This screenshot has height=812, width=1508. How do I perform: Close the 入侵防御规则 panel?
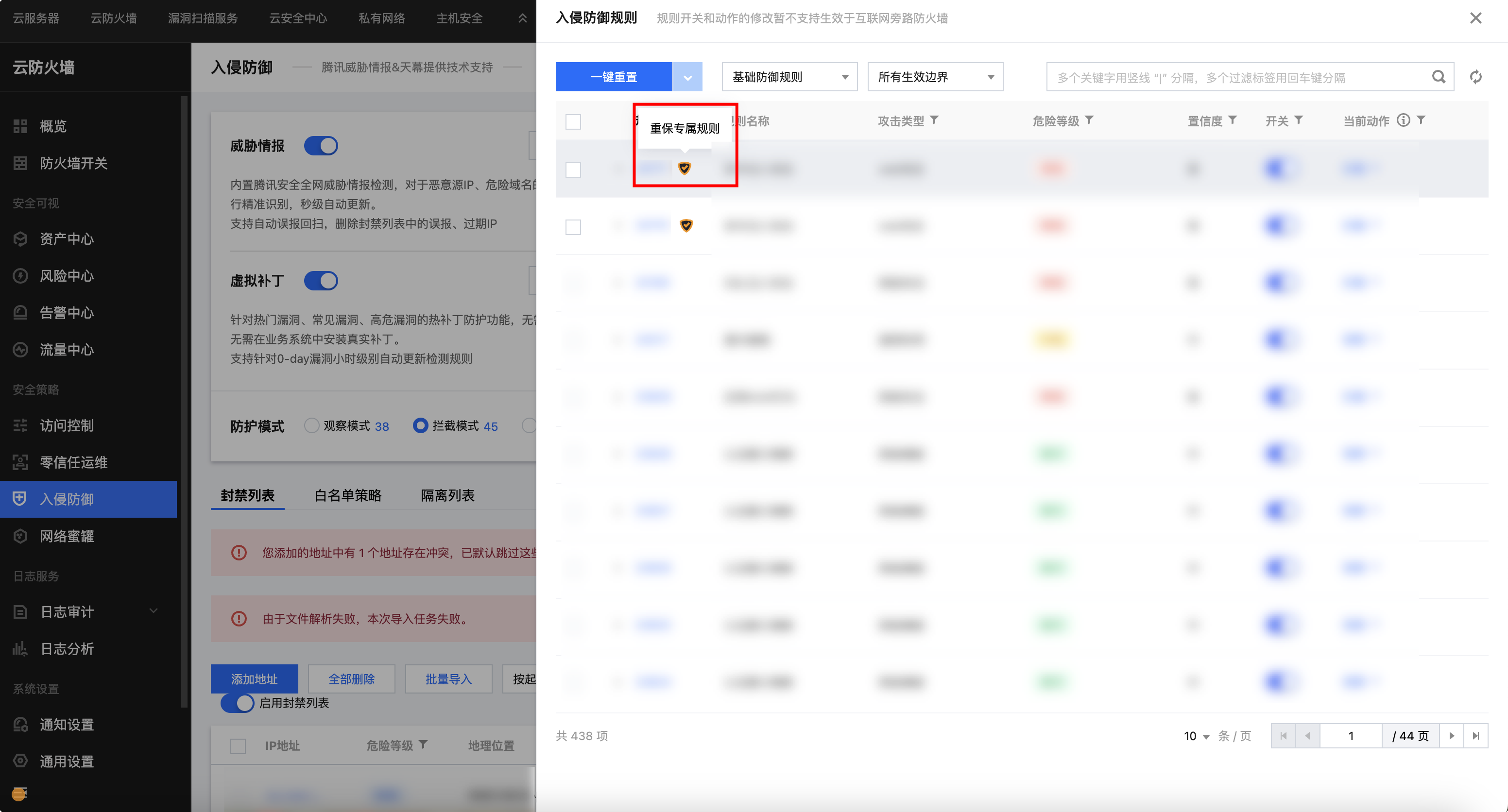(x=1476, y=18)
